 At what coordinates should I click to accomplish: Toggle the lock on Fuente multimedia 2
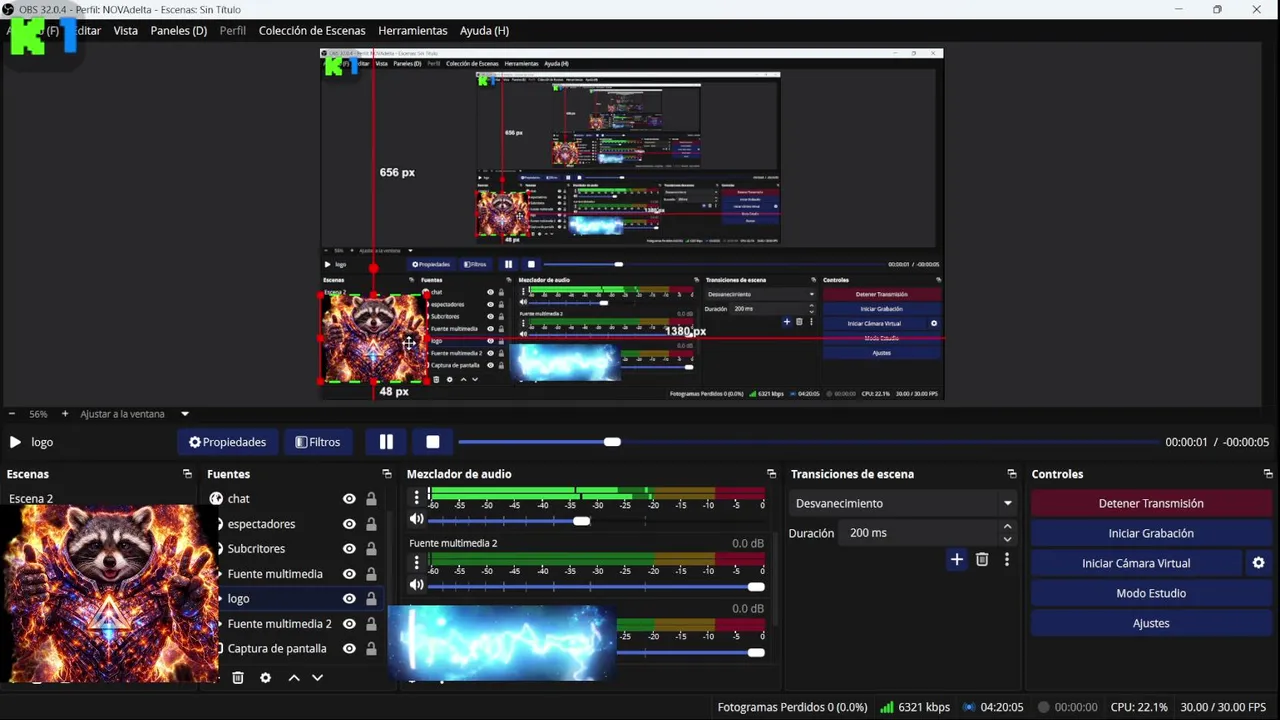click(x=371, y=624)
